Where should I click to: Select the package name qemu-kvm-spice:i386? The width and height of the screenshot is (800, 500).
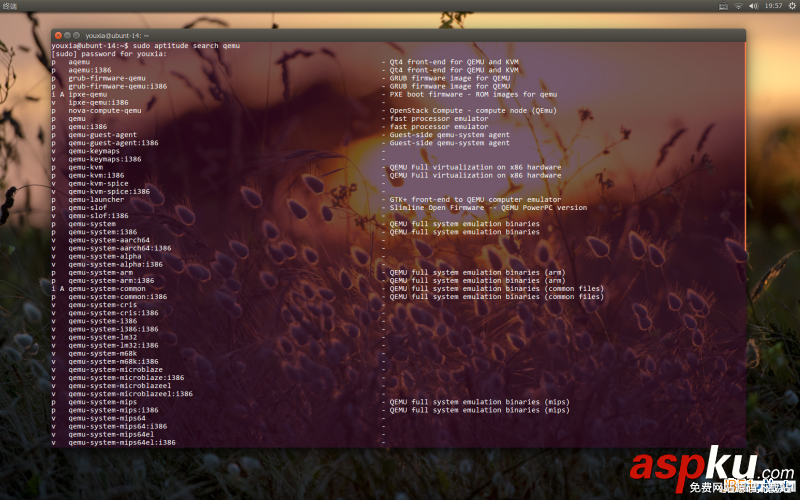(109, 192)
